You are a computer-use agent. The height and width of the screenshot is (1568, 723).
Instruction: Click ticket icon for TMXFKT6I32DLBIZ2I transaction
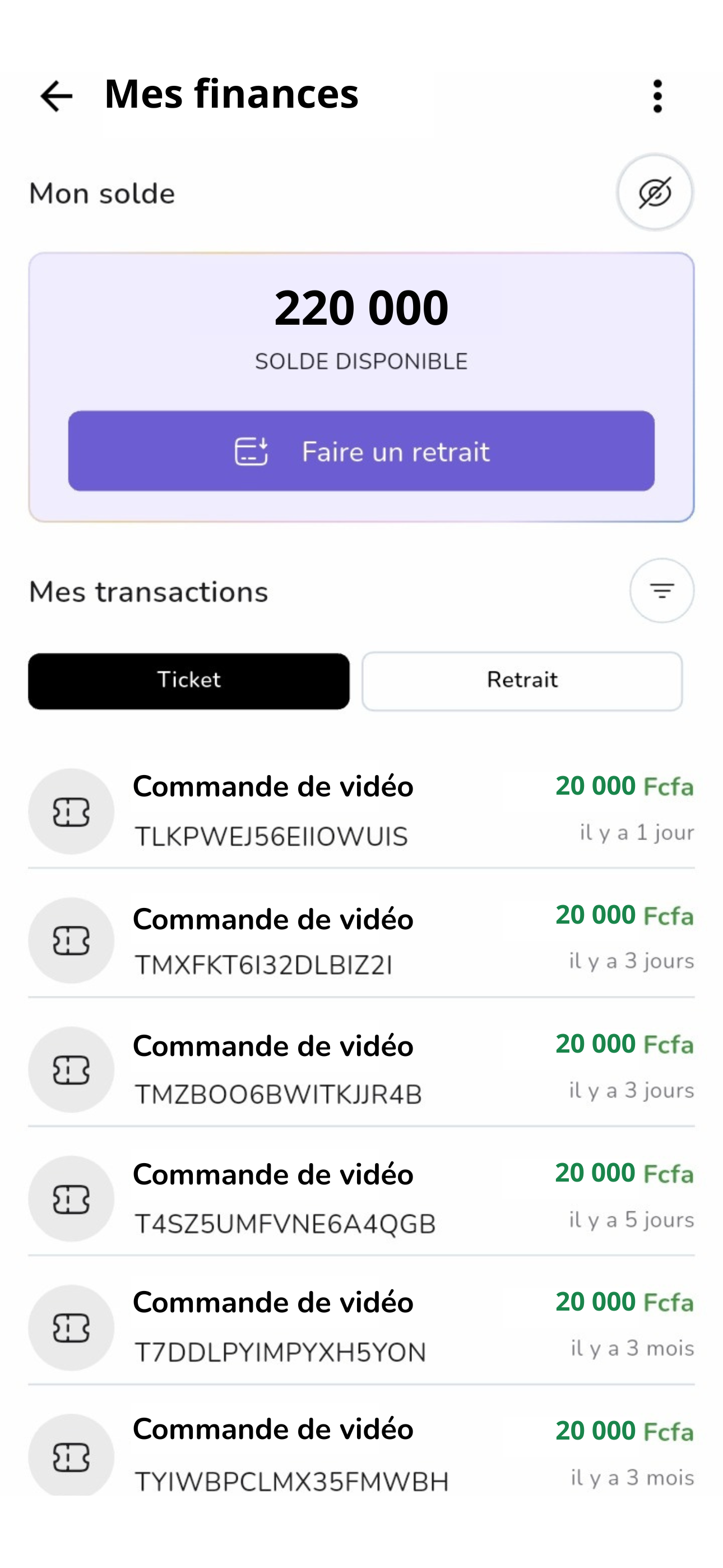(71, 940)
